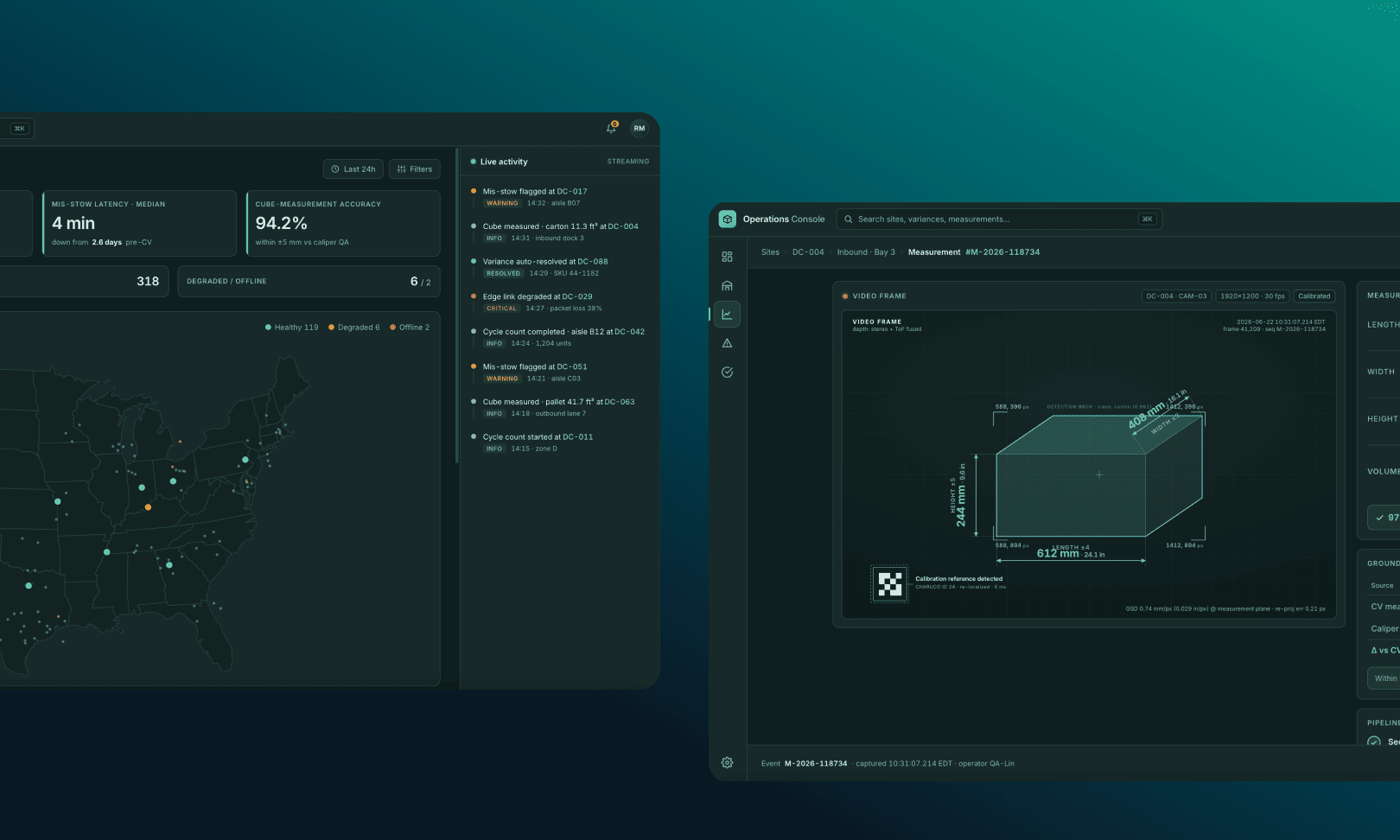The width and height of the screenshot is (1400, 840).
Task: Click measurement ID #M-2026-118734 breadcrumb
Action: [1002, 252]
